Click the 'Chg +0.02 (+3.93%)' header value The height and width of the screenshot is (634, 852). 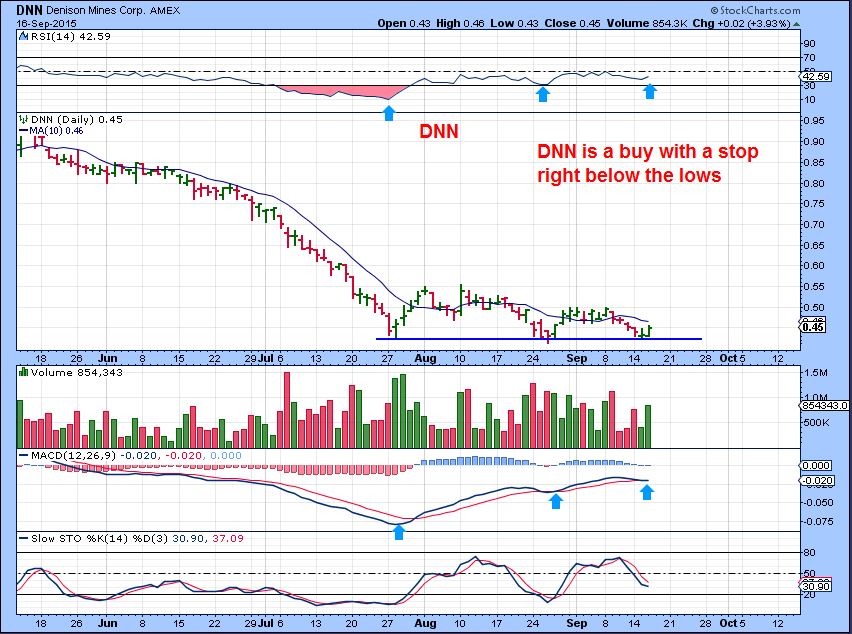(742, 23)
